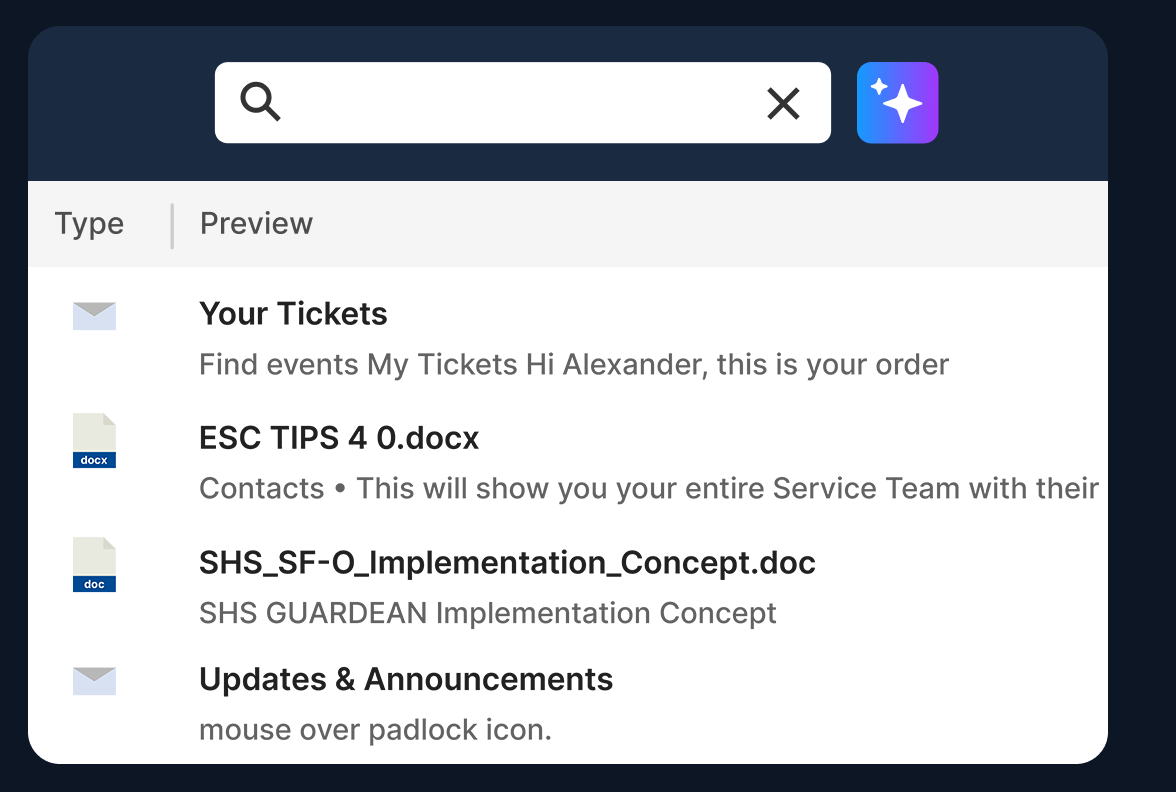The image size is (1176, 792).
Task: Click the email icon beside Updates & Announcements
Action: [x=94, y=681]
